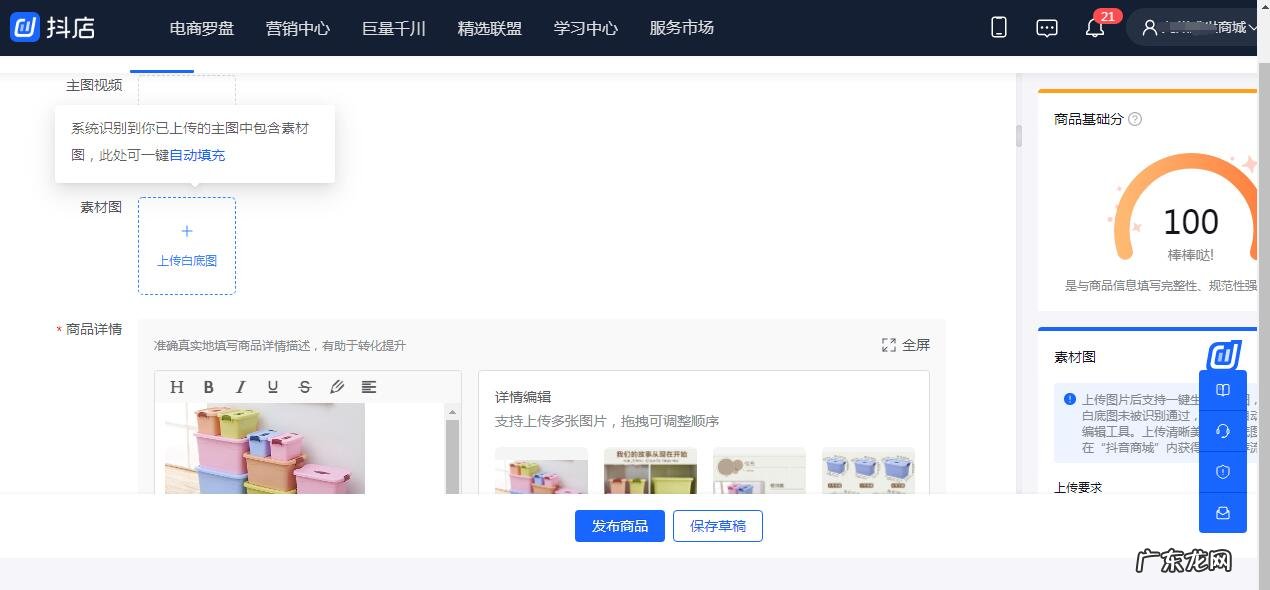1270x590 pixels.
Task: Click the question mark beside 商品基础分
Action: click(x=1134, y=119)
